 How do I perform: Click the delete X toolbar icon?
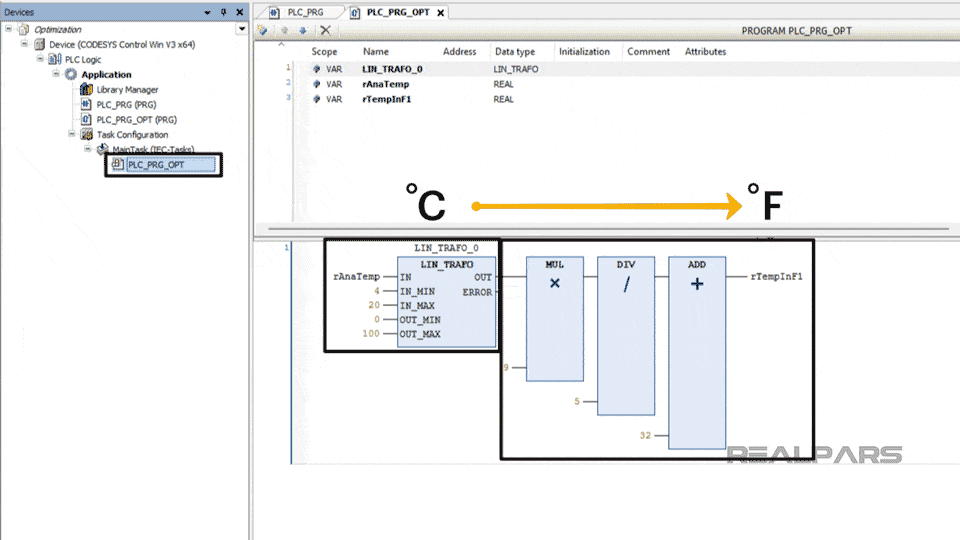325,30
